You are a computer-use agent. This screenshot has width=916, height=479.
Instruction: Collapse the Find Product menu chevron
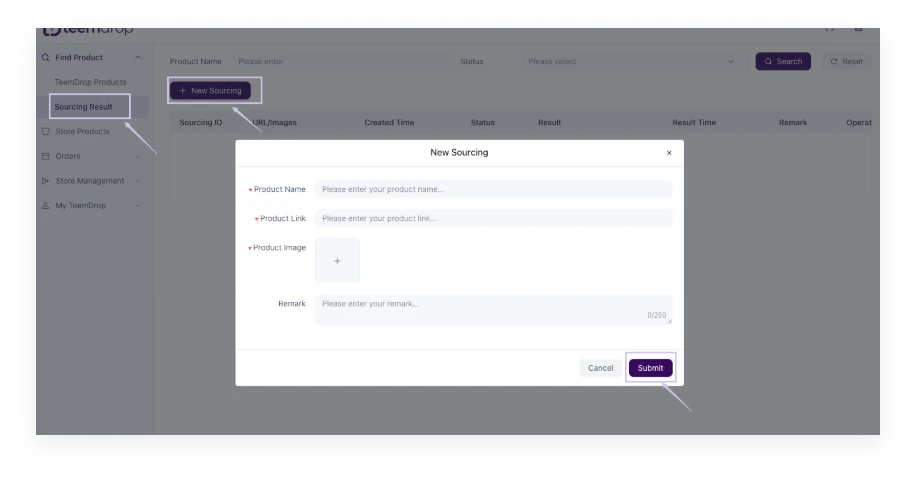click(x=138, y=58)
